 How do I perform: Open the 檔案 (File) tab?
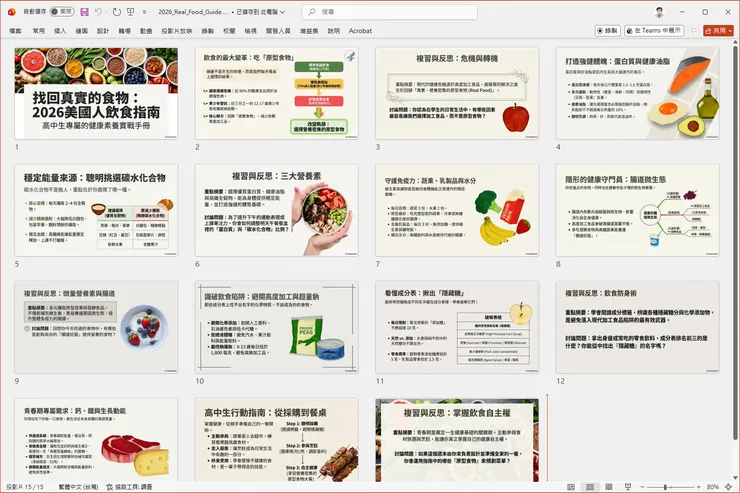tap(15, 31)
